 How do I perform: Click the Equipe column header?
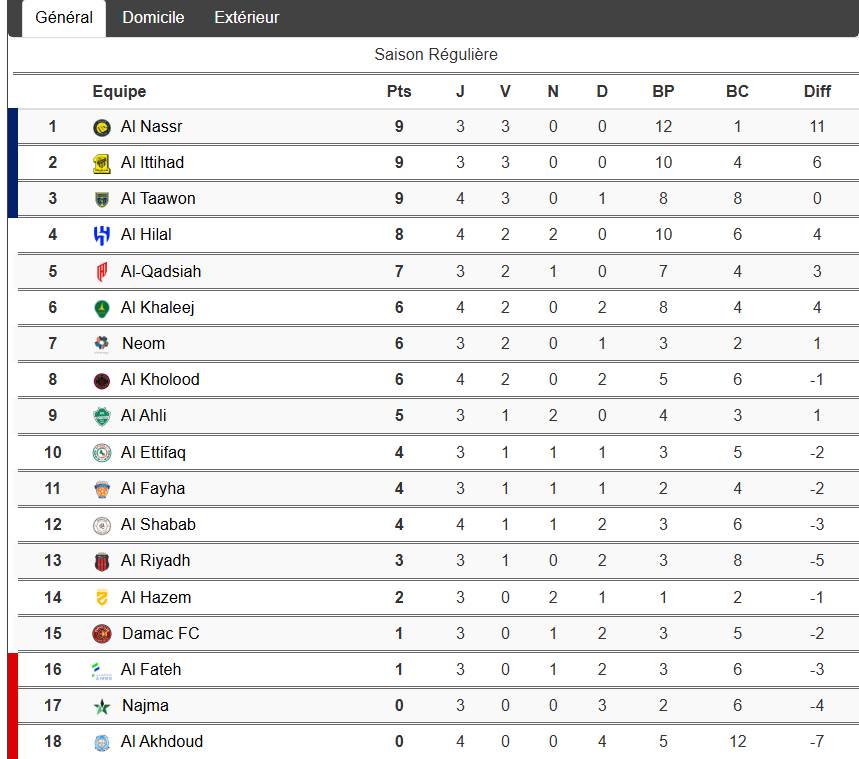(x=119, y=92)
